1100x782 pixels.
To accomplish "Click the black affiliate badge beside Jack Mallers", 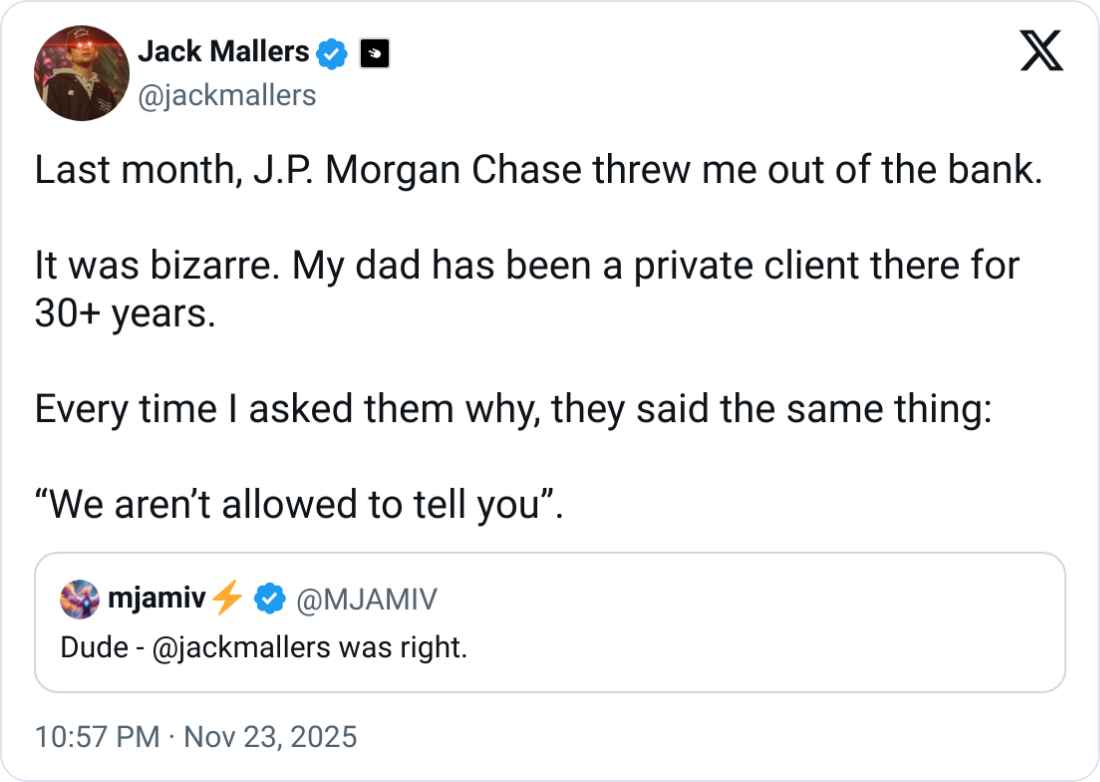I will click(373, 54).
